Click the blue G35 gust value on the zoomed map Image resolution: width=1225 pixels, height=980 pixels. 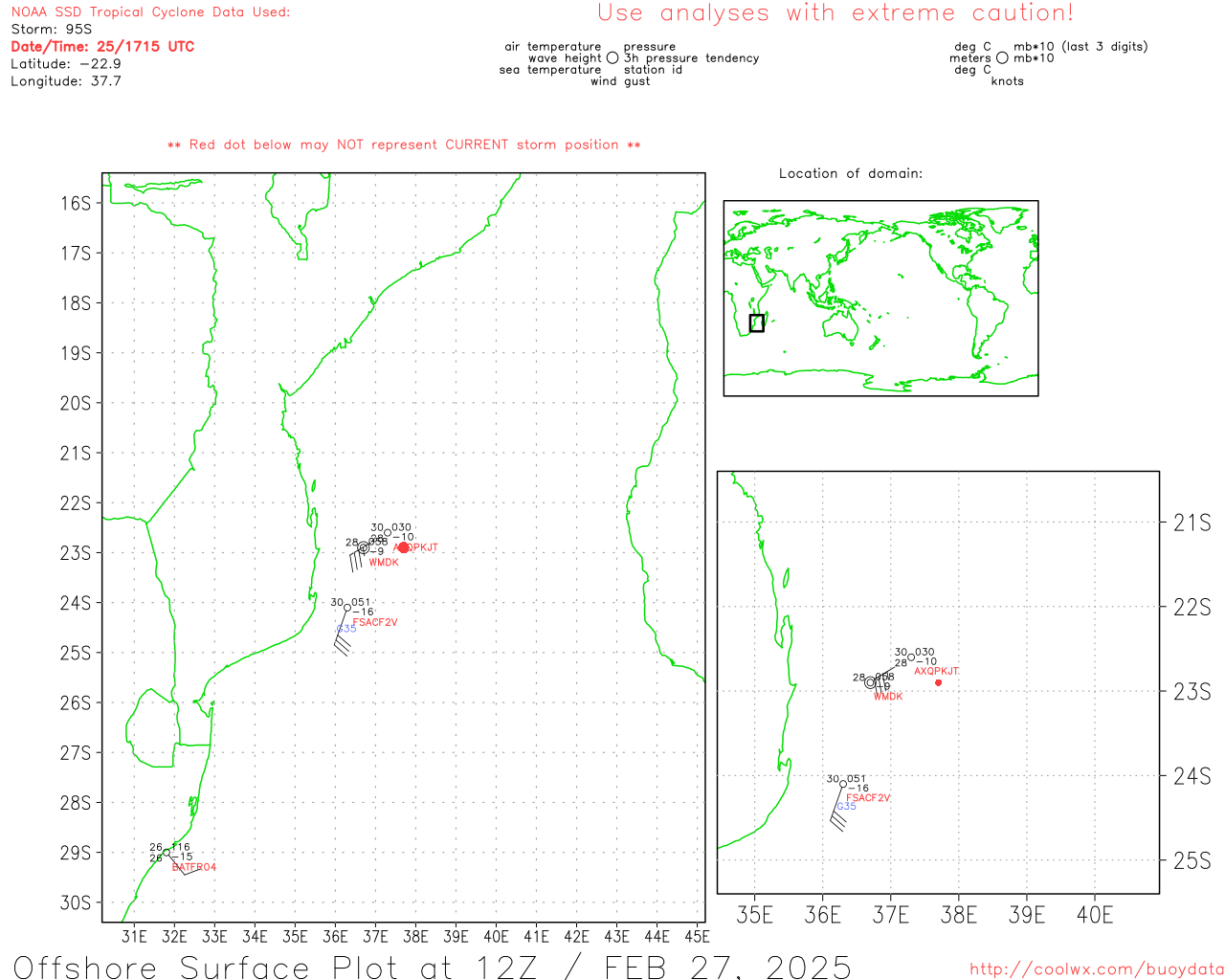[x=847, y=807]
